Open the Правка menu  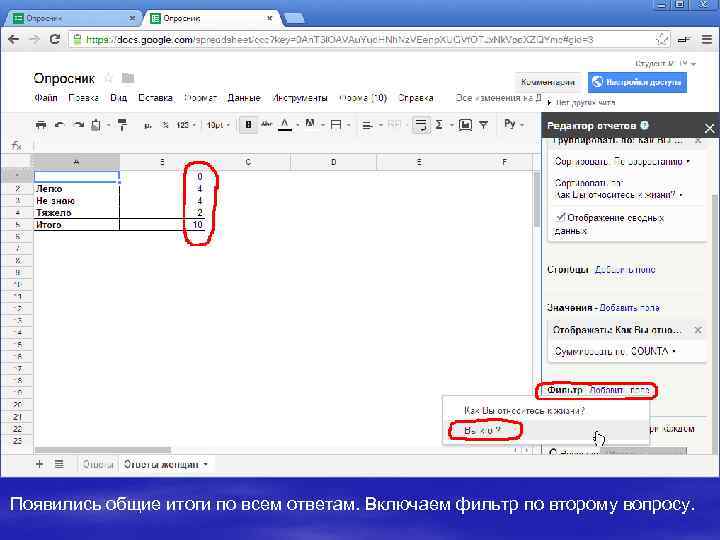click(84, 98)
